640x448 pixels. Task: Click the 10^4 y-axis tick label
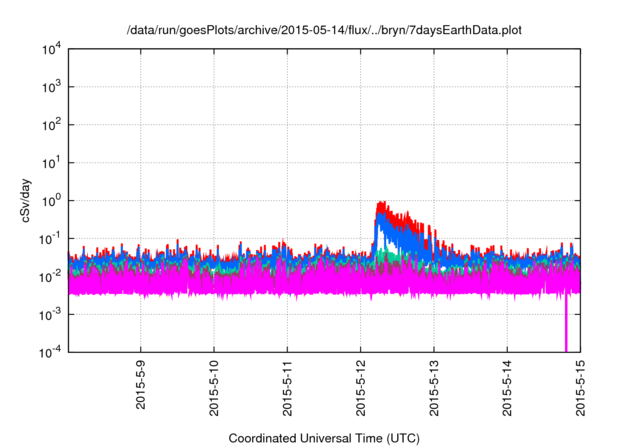[51, 49]
